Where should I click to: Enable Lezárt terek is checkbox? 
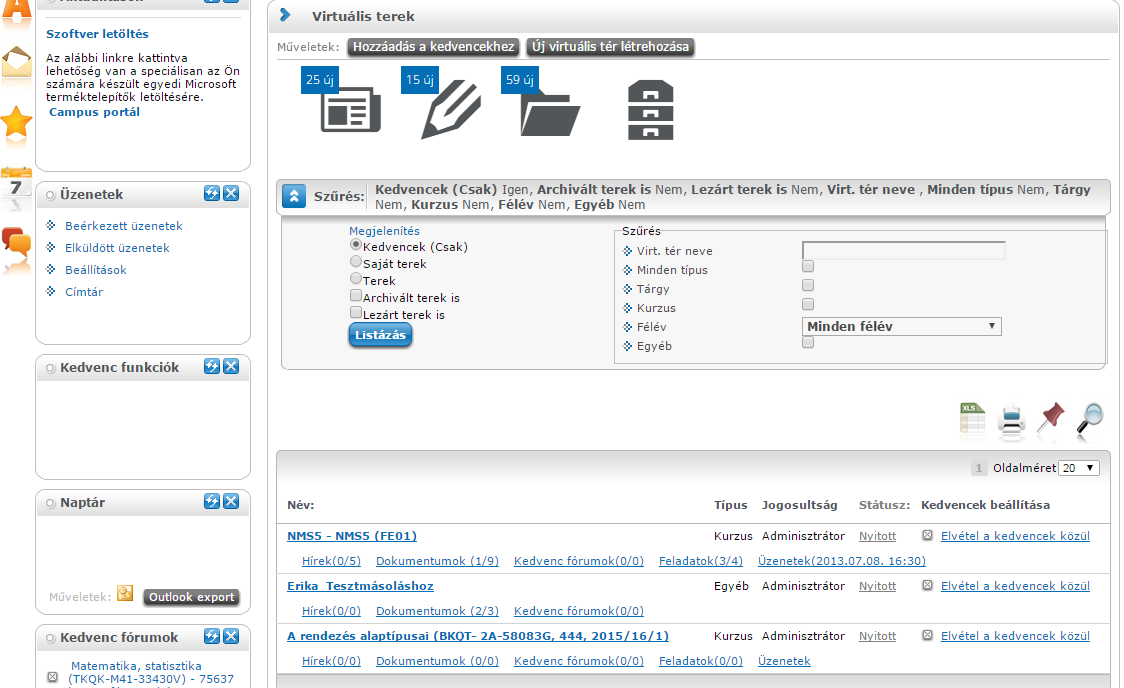click(x=356, y=312)
